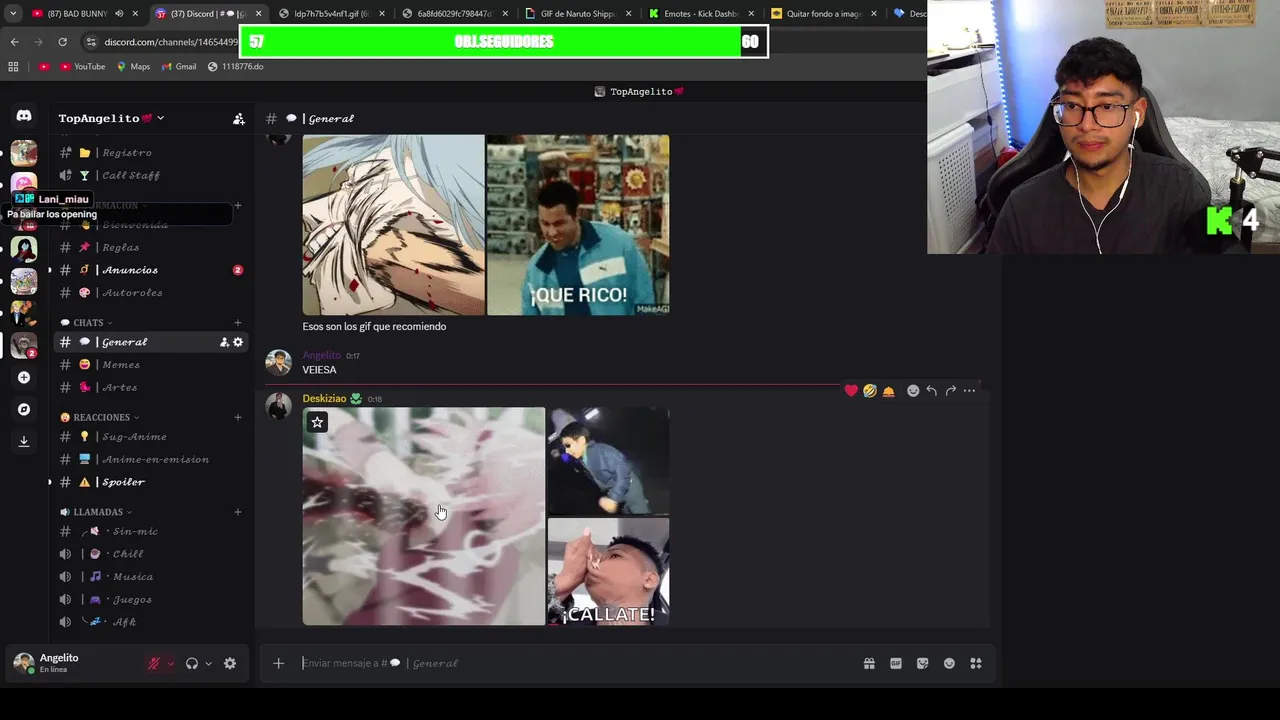This screenshot has width=1280, height=720.
Task: Collapse CHATS category
Action: click(x=87, y=323)
